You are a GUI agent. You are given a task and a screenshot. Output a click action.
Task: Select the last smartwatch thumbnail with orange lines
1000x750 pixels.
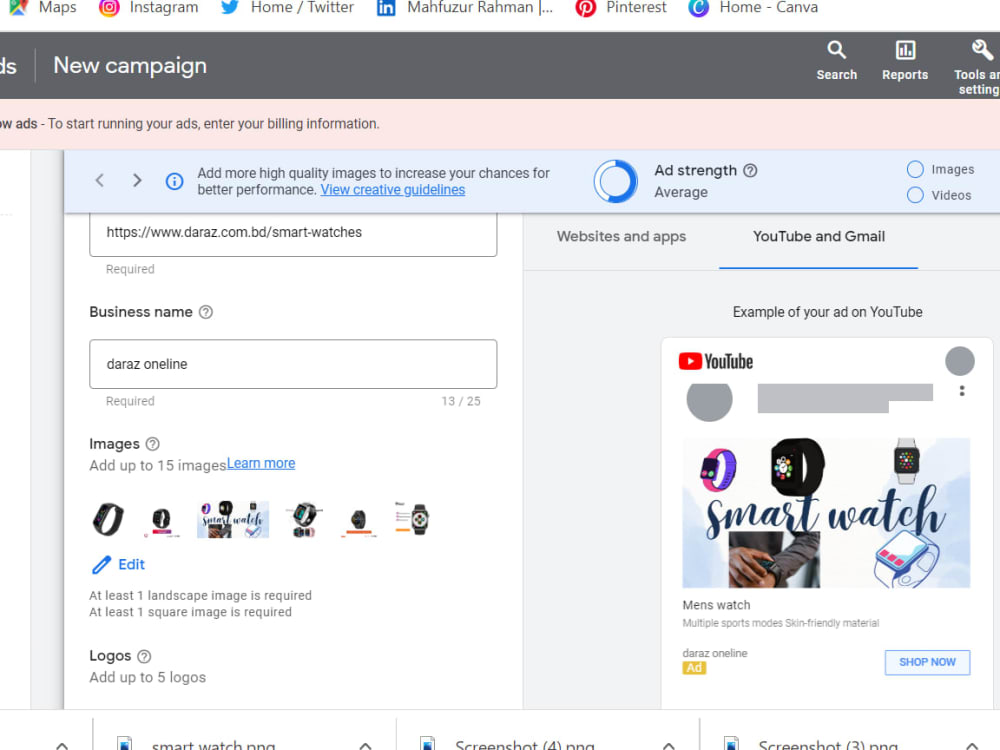(412, 518)
